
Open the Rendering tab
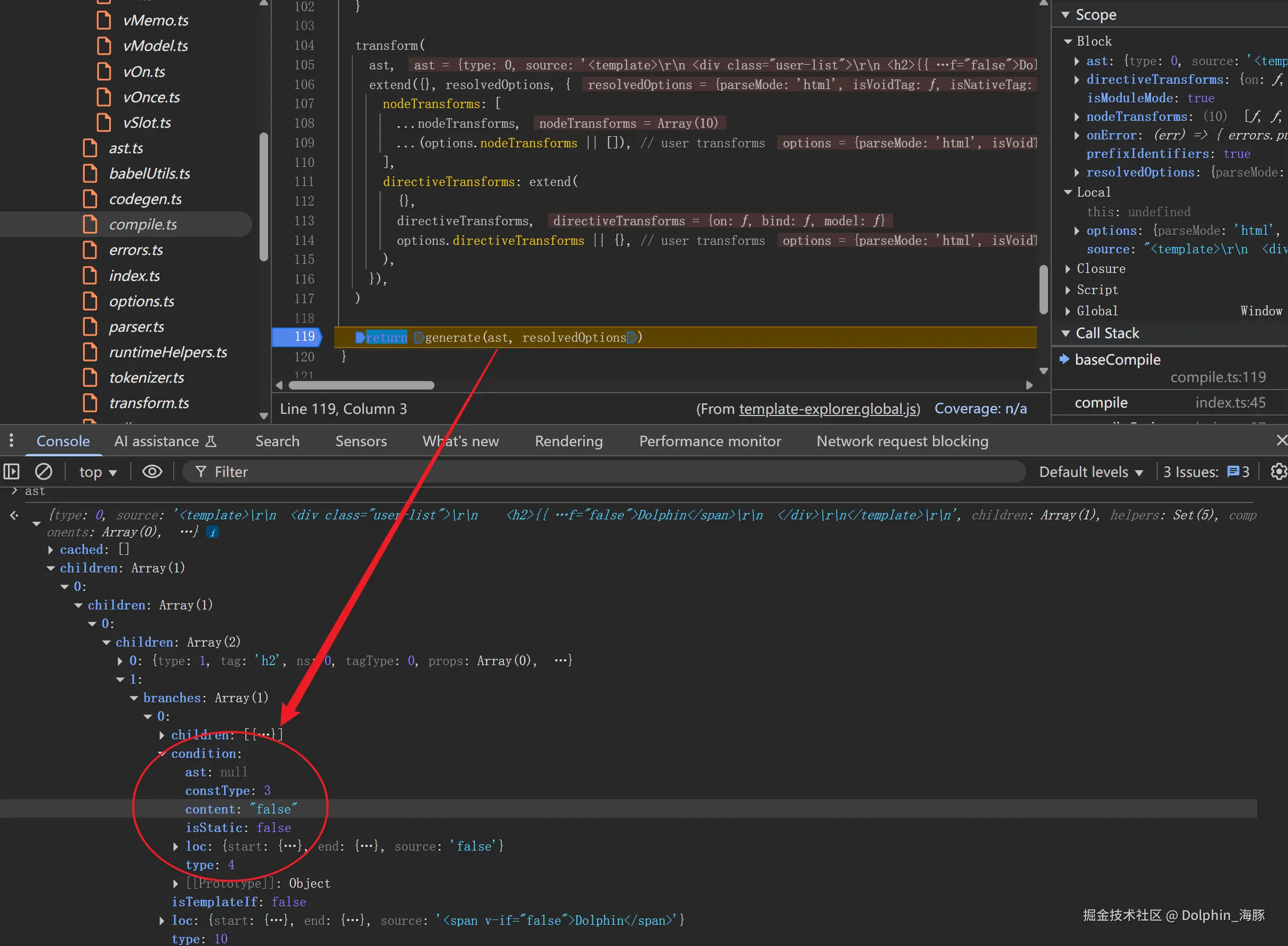569,441
